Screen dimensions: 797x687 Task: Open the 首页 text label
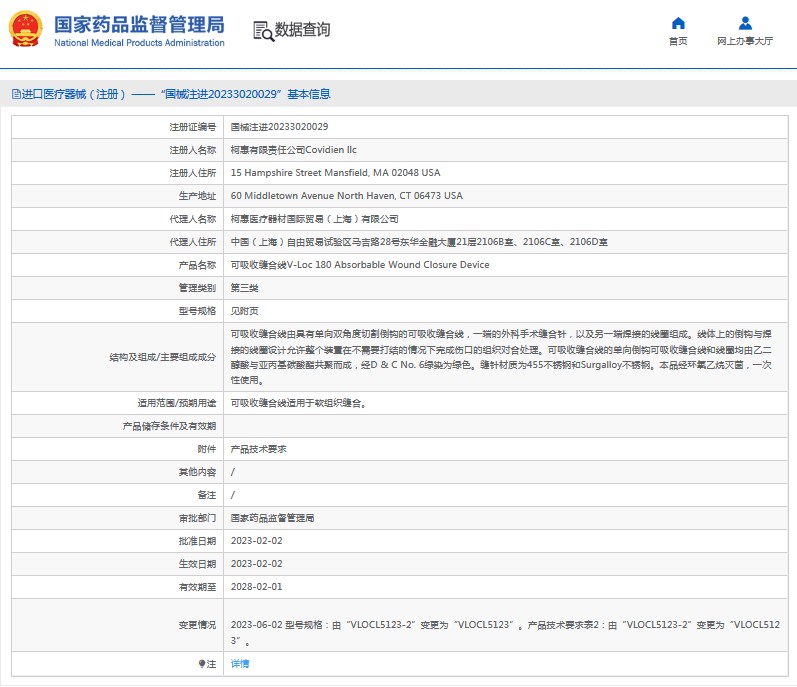[x=678, y=42]
